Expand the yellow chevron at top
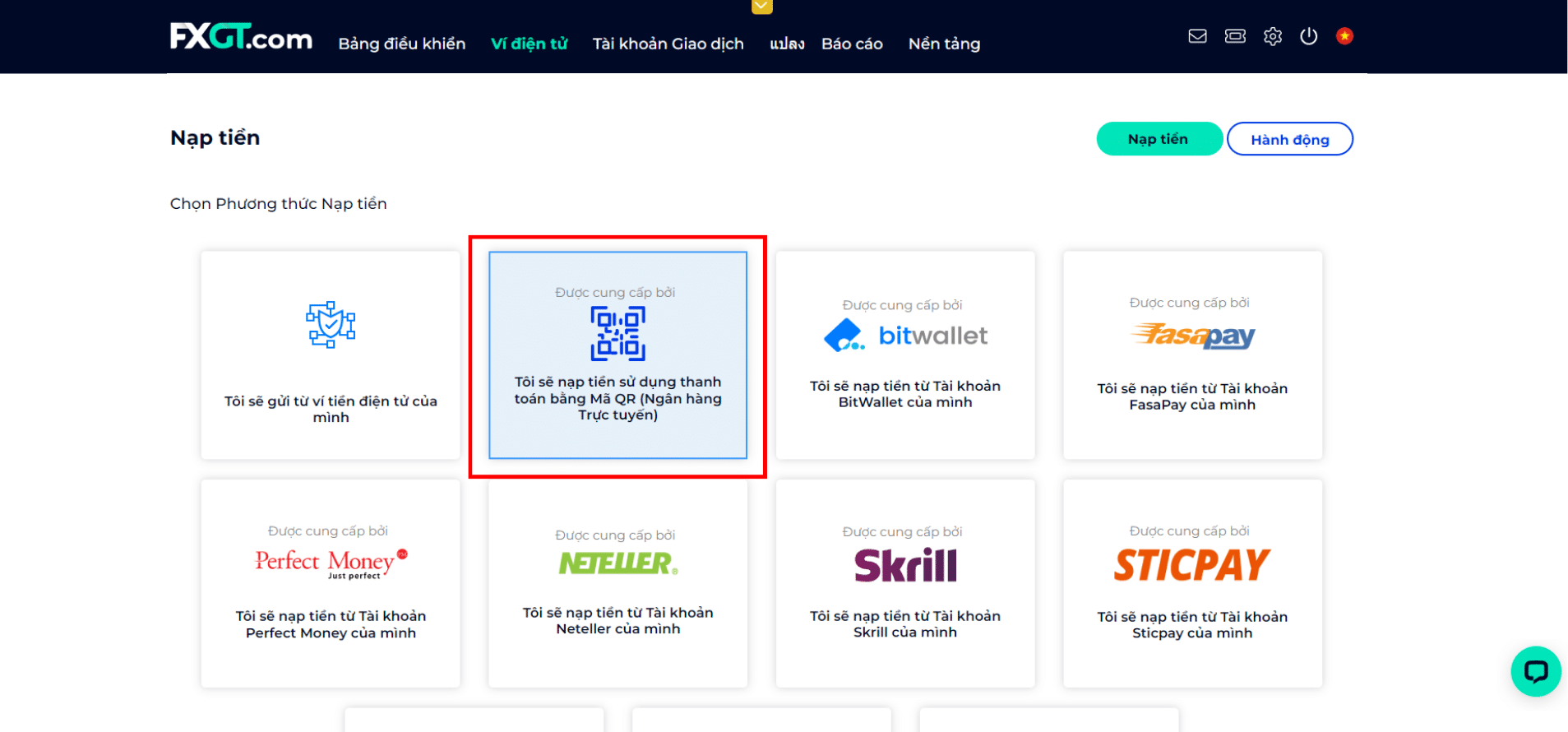1568x732 pixels. [762, 7]
